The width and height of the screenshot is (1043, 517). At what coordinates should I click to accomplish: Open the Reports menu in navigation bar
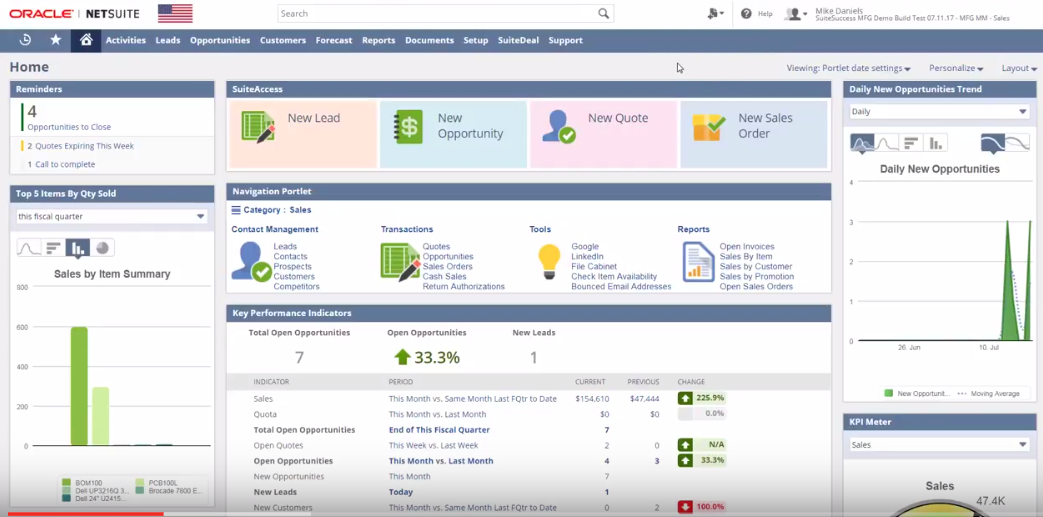point(378,40)
